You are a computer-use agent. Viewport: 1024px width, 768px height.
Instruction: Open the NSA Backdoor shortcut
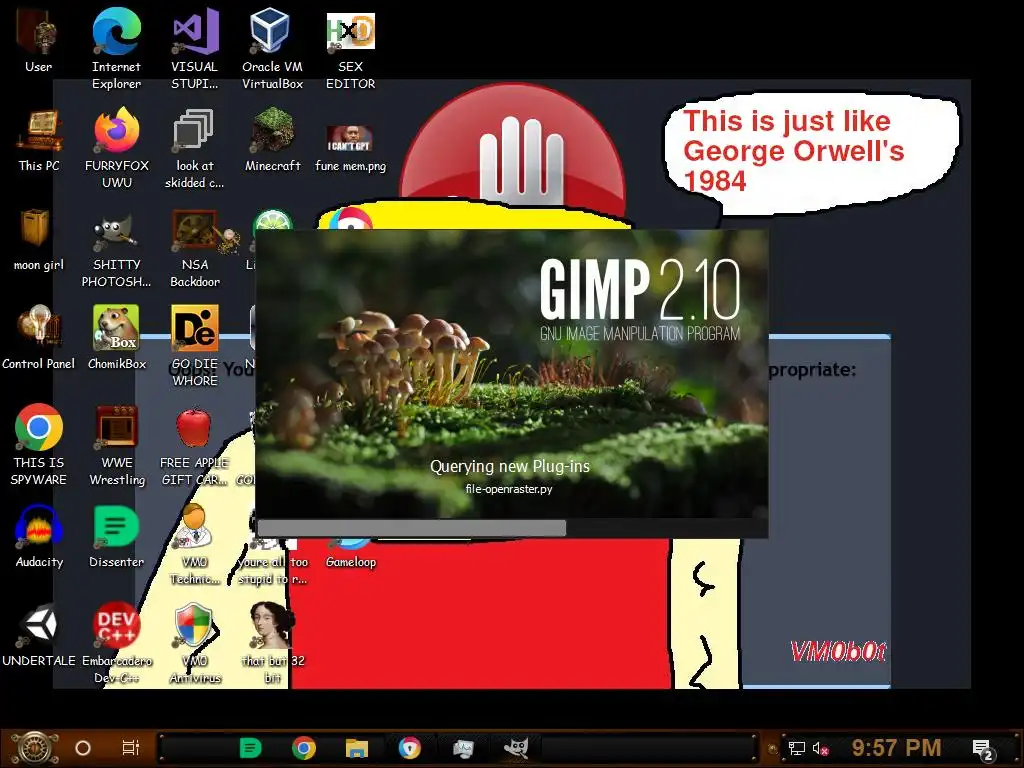point(195,248)
